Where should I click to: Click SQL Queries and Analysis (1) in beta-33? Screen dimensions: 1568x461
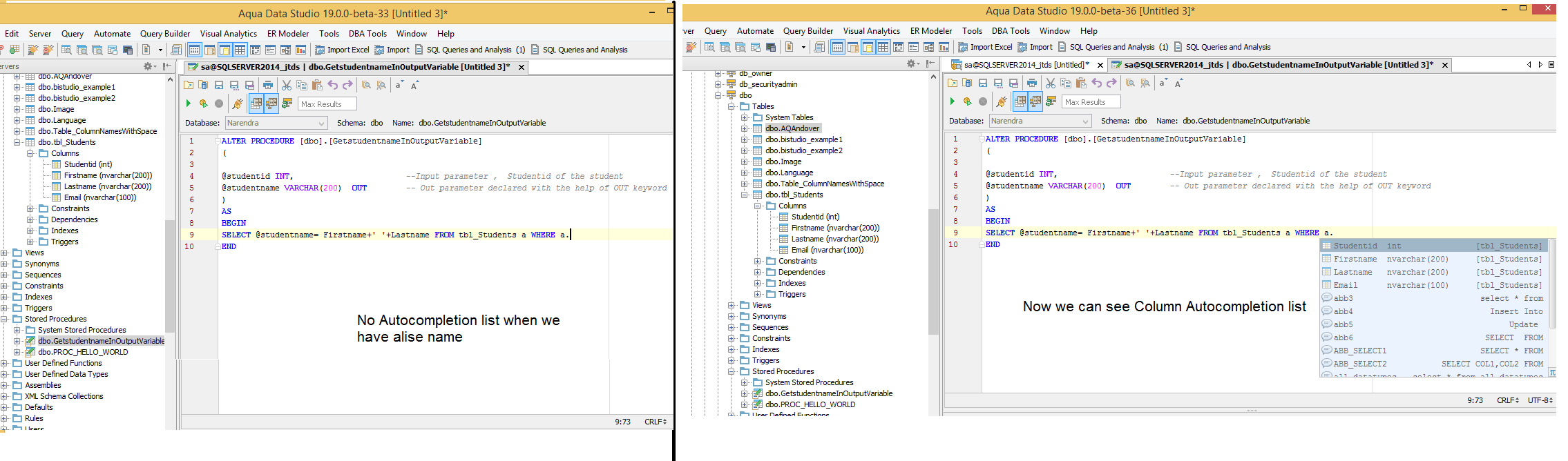469,50
